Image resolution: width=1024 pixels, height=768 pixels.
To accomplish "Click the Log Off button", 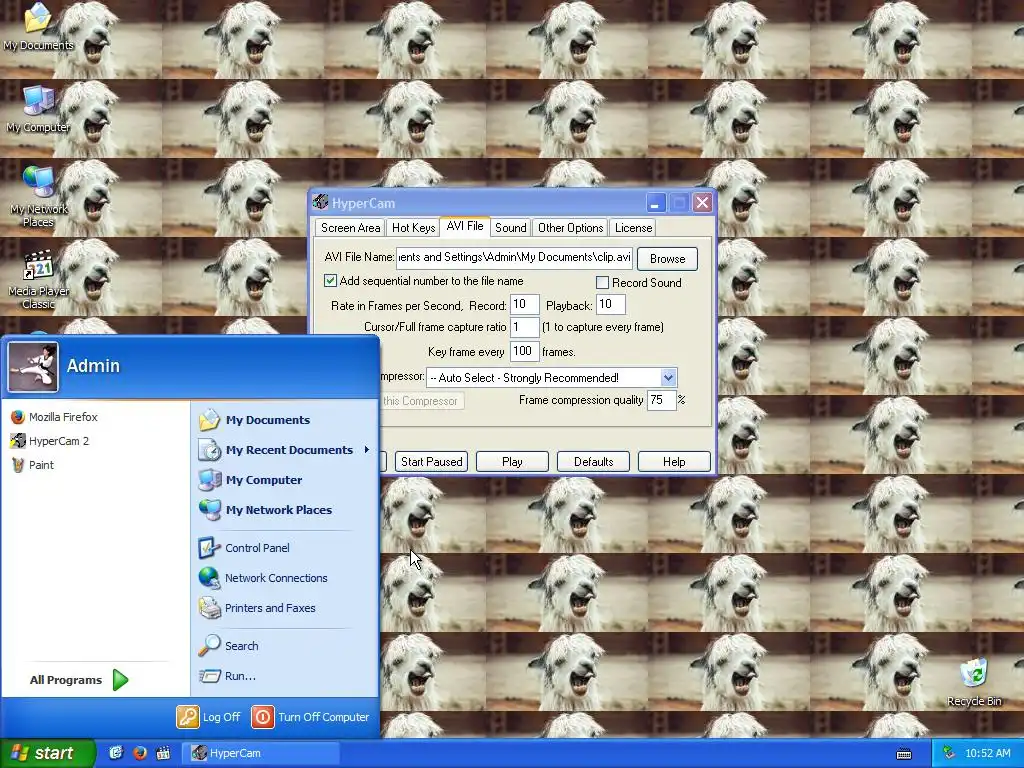I will point(209,717).
